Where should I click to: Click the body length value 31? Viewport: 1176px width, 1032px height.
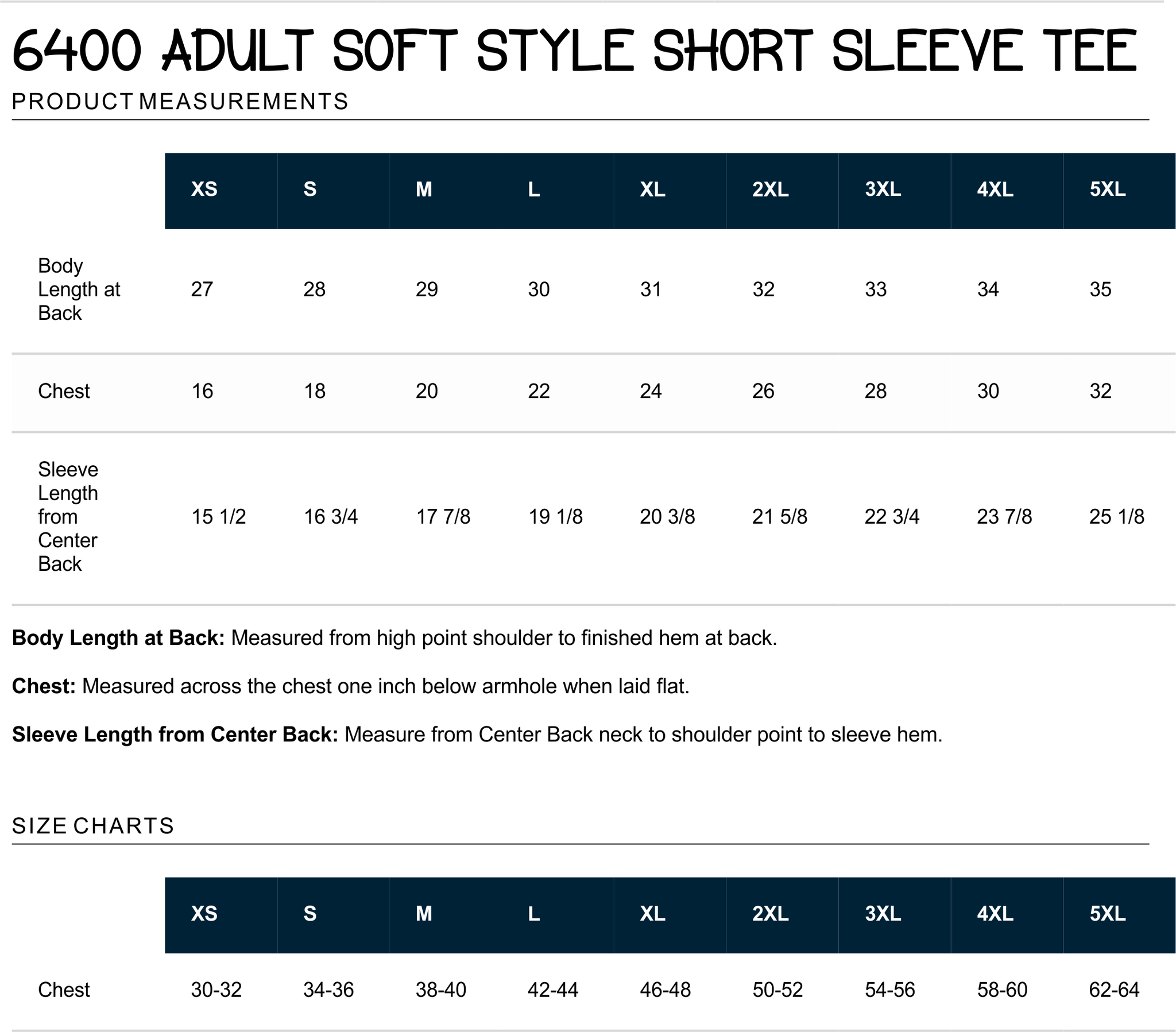tap(651, 289)
